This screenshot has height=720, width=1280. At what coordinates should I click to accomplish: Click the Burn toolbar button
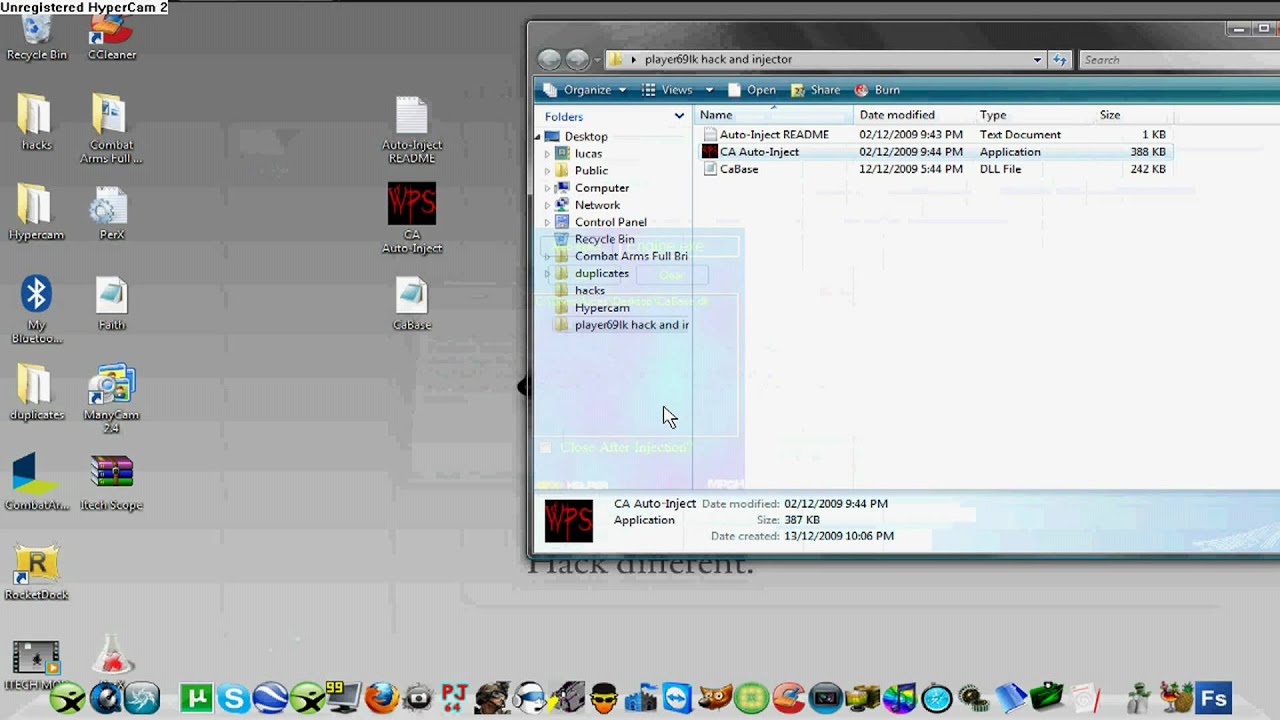coord(877,90)
